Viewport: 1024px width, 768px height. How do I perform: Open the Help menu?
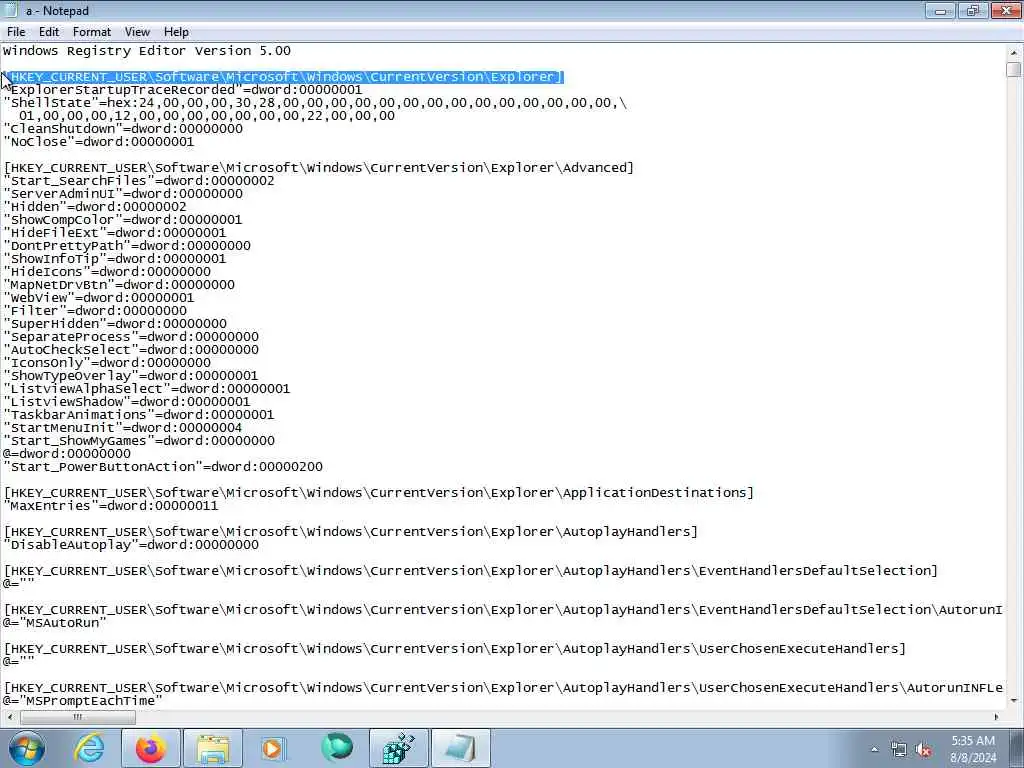176,32
